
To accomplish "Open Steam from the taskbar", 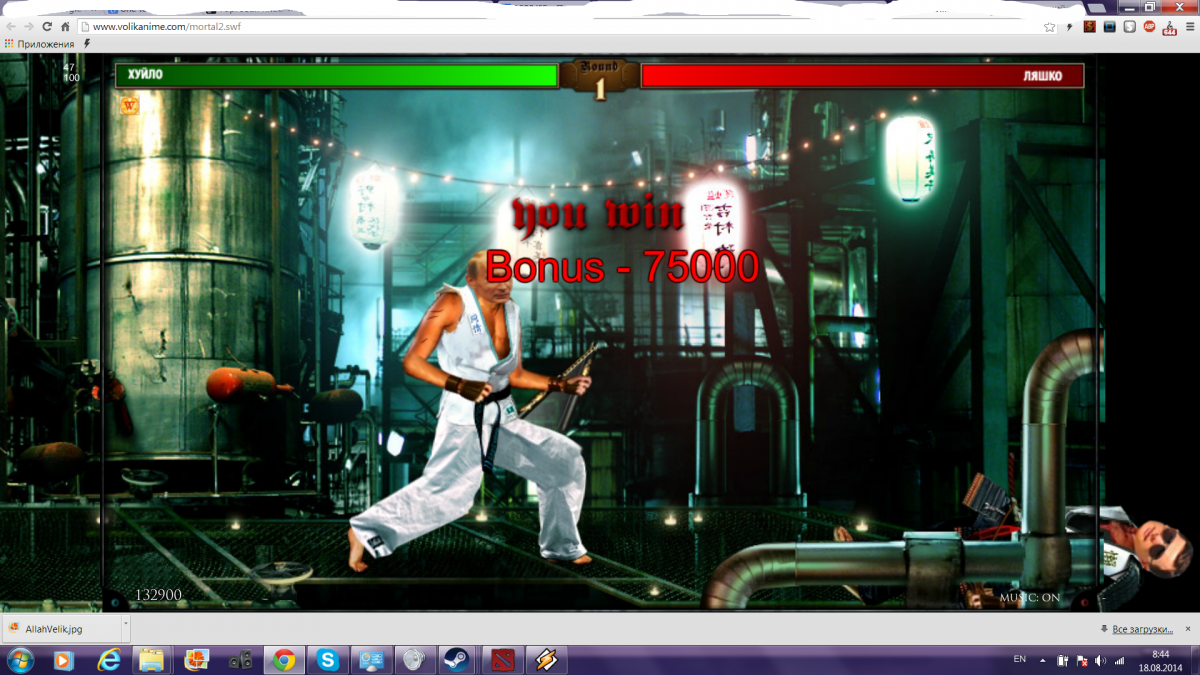I will point(456,660).
